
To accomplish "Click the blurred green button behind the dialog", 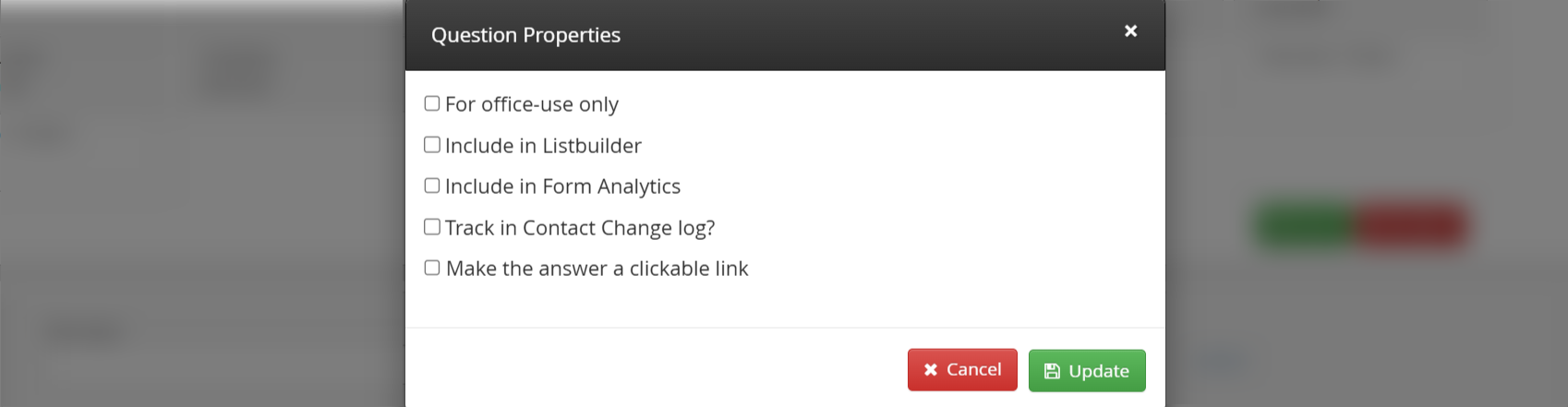I will [1307, 226].
